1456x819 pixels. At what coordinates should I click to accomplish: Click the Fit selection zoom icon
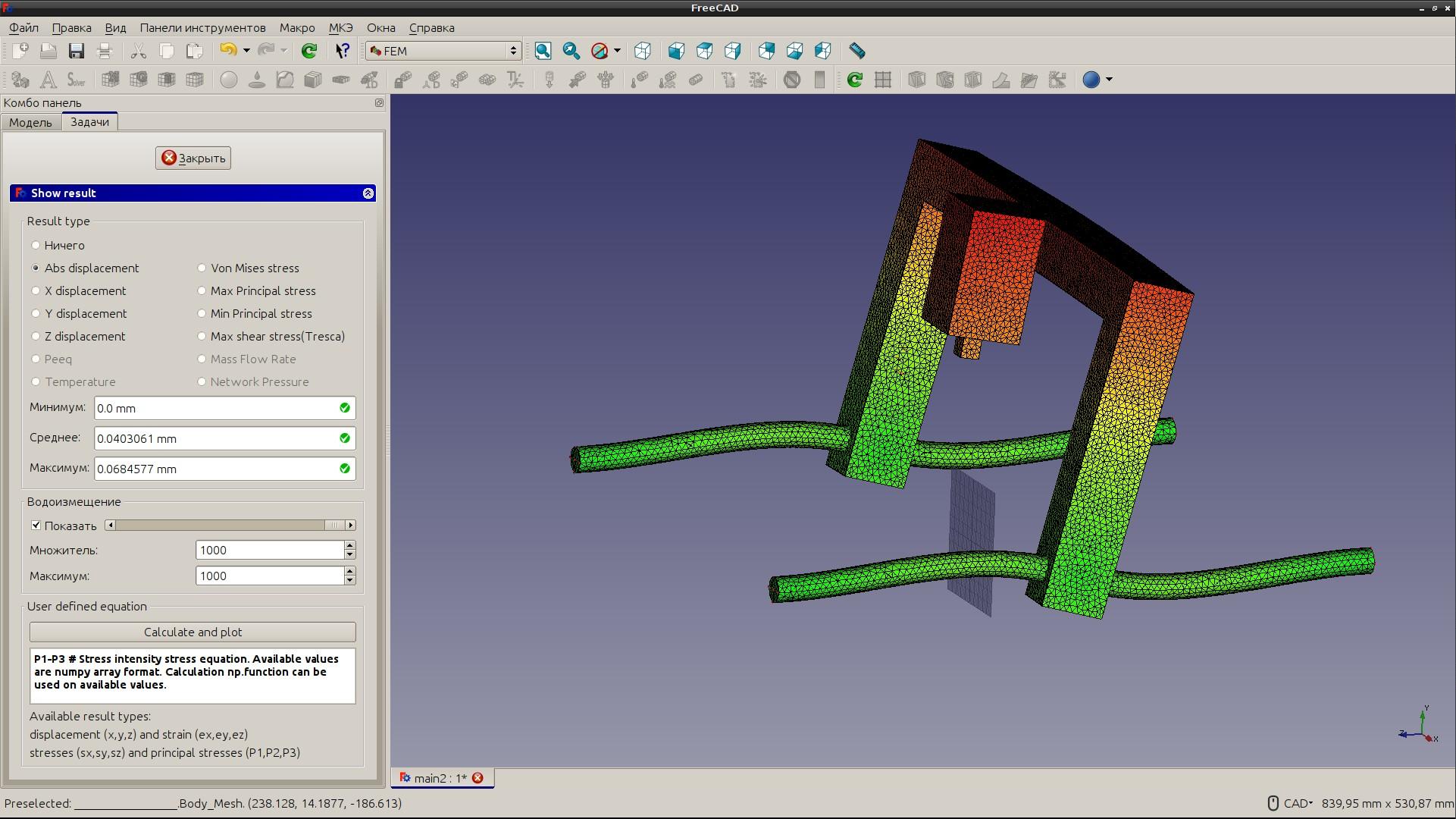571,51
